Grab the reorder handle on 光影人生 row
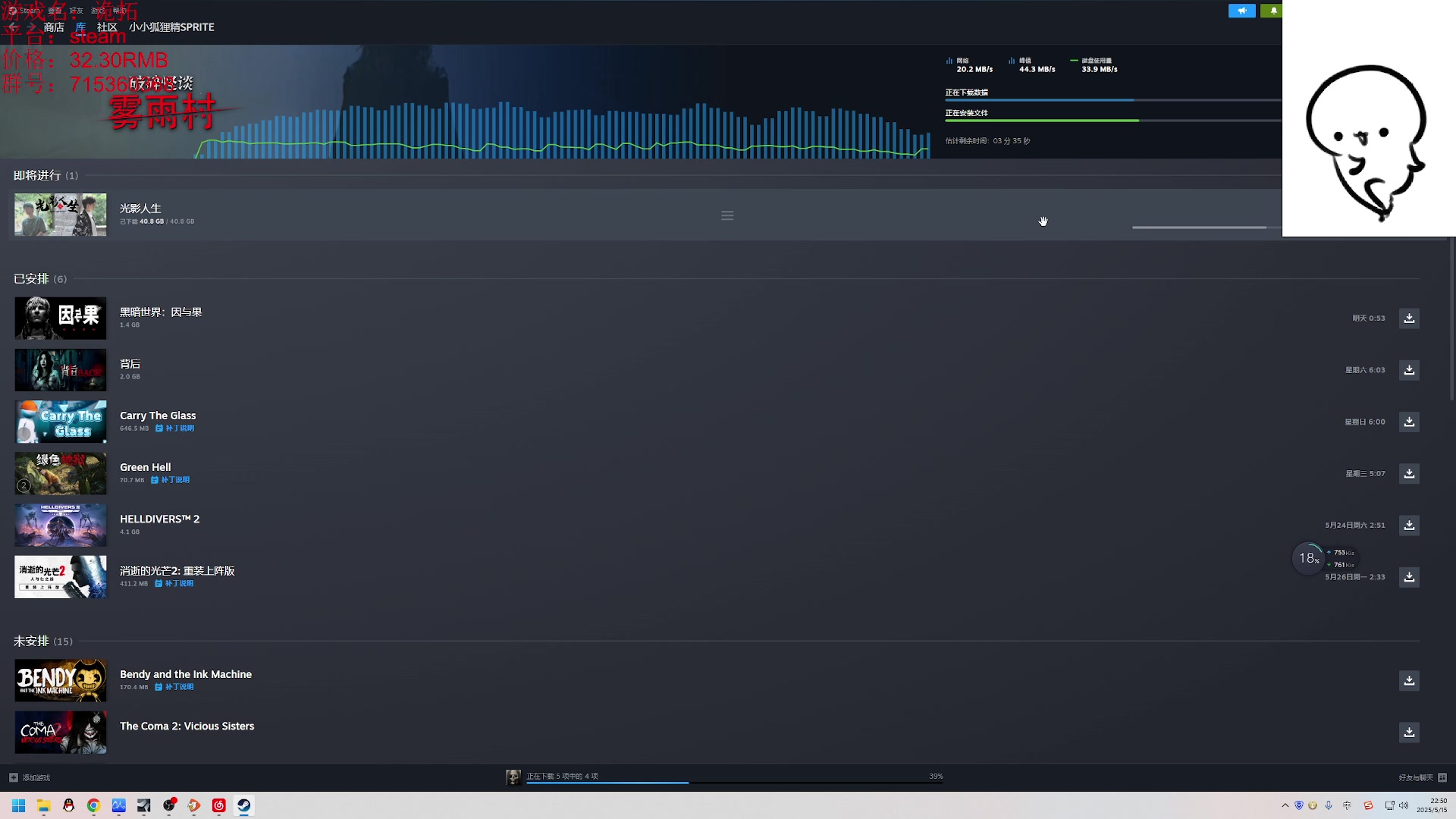1456x819 pixels. click(727, 216)
